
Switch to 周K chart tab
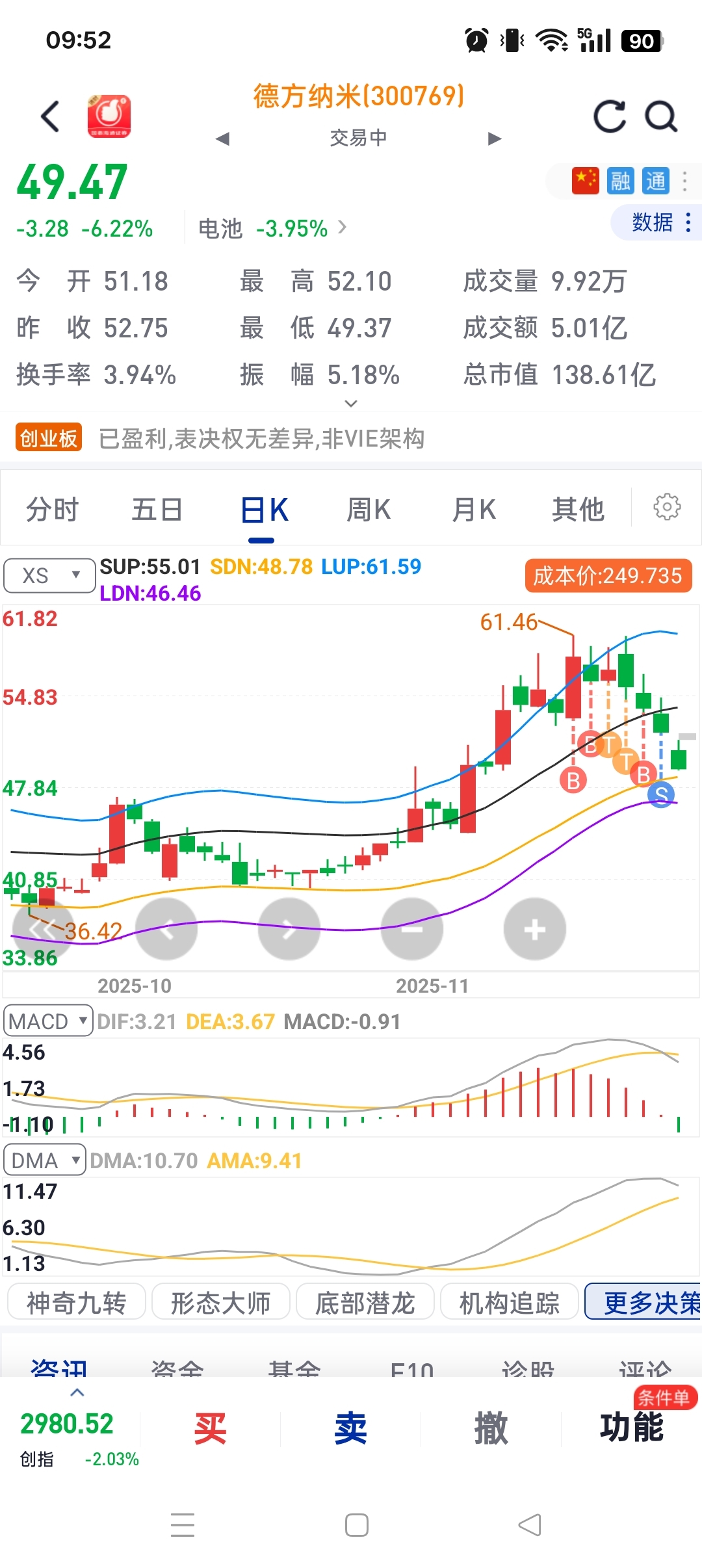point(369,510)
